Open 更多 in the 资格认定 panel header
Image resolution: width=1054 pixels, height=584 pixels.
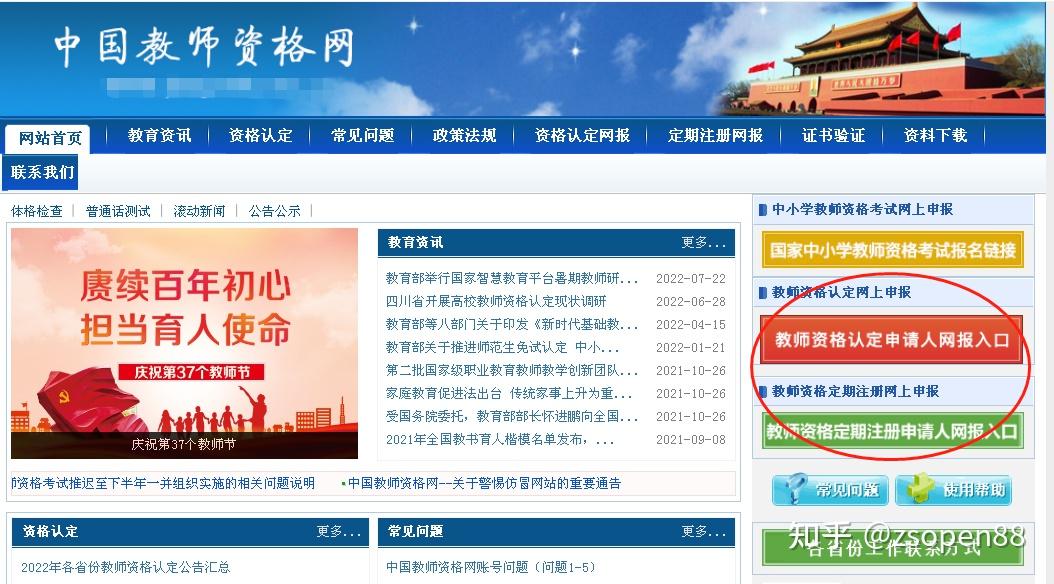click(x=339, y=532)
